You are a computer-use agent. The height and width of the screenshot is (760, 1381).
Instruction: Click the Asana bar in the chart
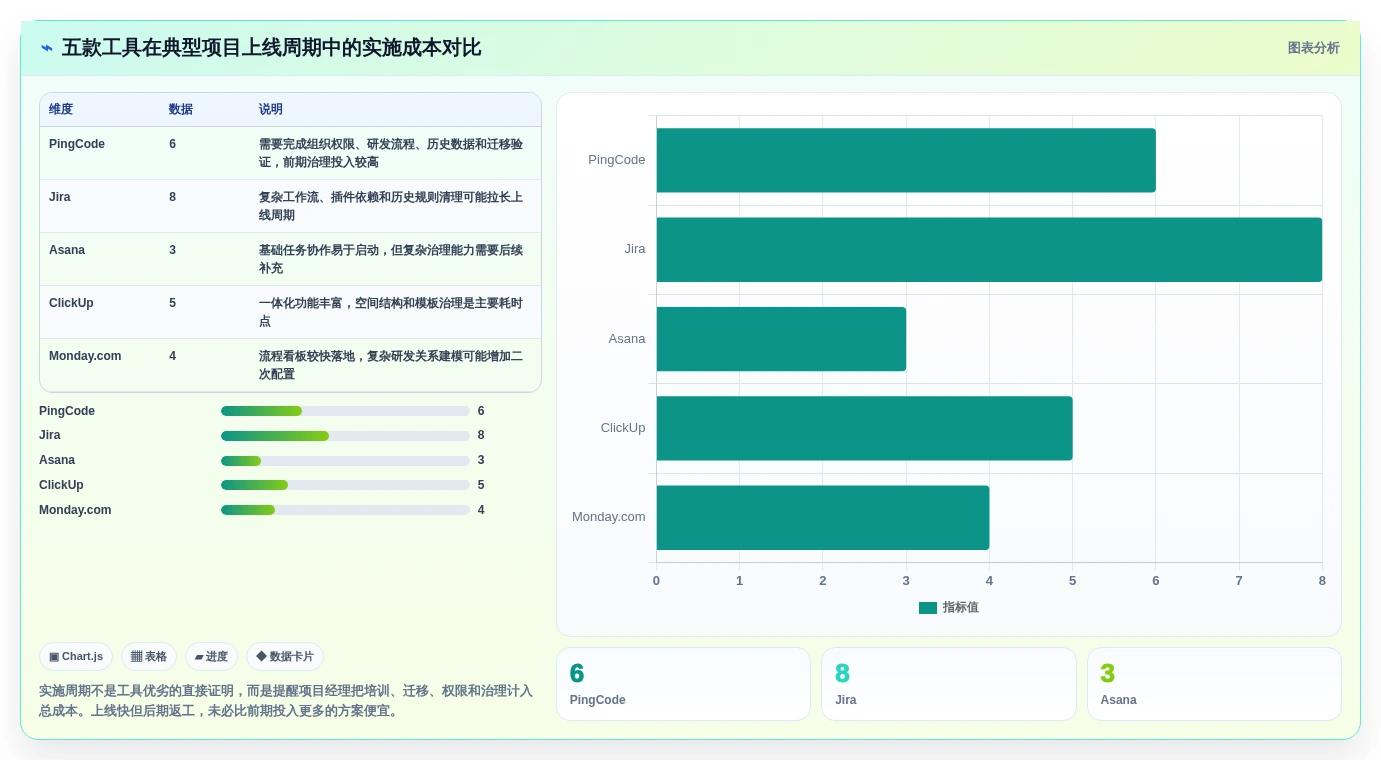point(781,339)
